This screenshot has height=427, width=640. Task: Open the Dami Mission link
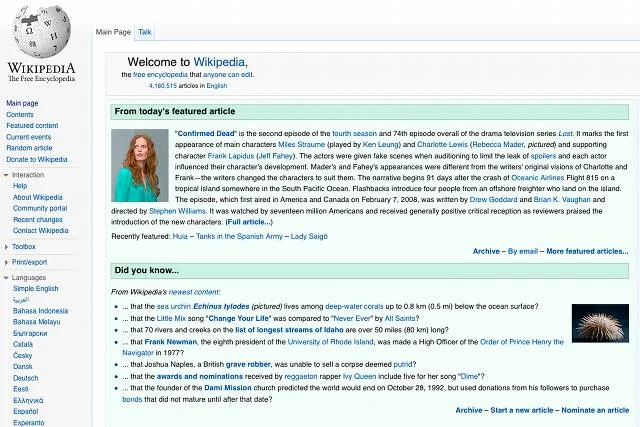228,388
